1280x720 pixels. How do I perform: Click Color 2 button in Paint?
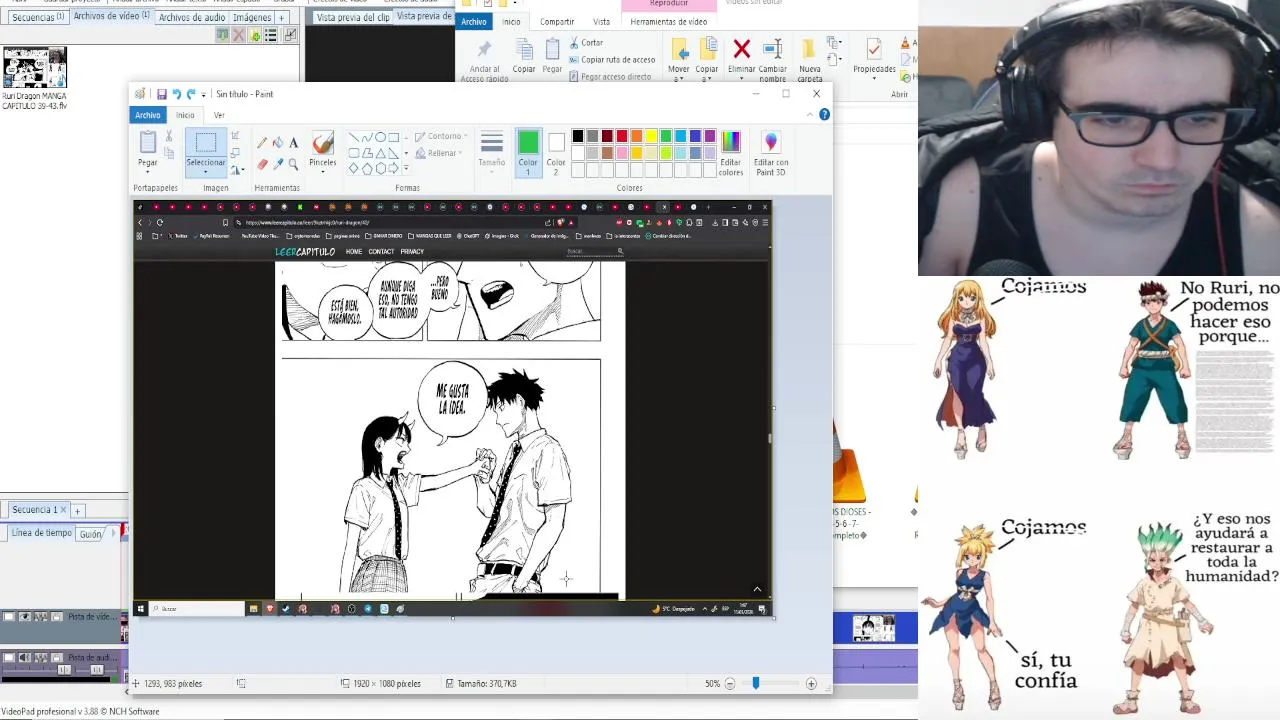556,152
